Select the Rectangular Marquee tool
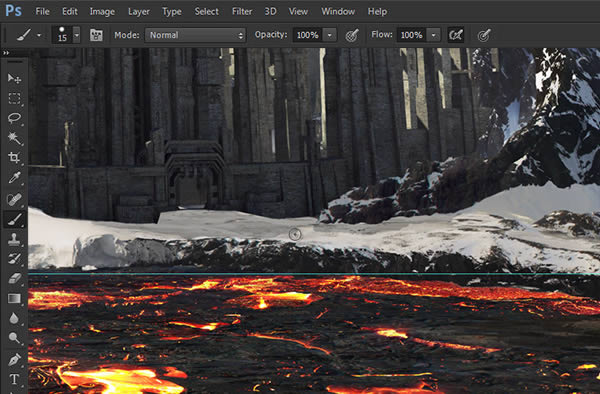This screenshot has height=394, width=600. click(14, 98)
